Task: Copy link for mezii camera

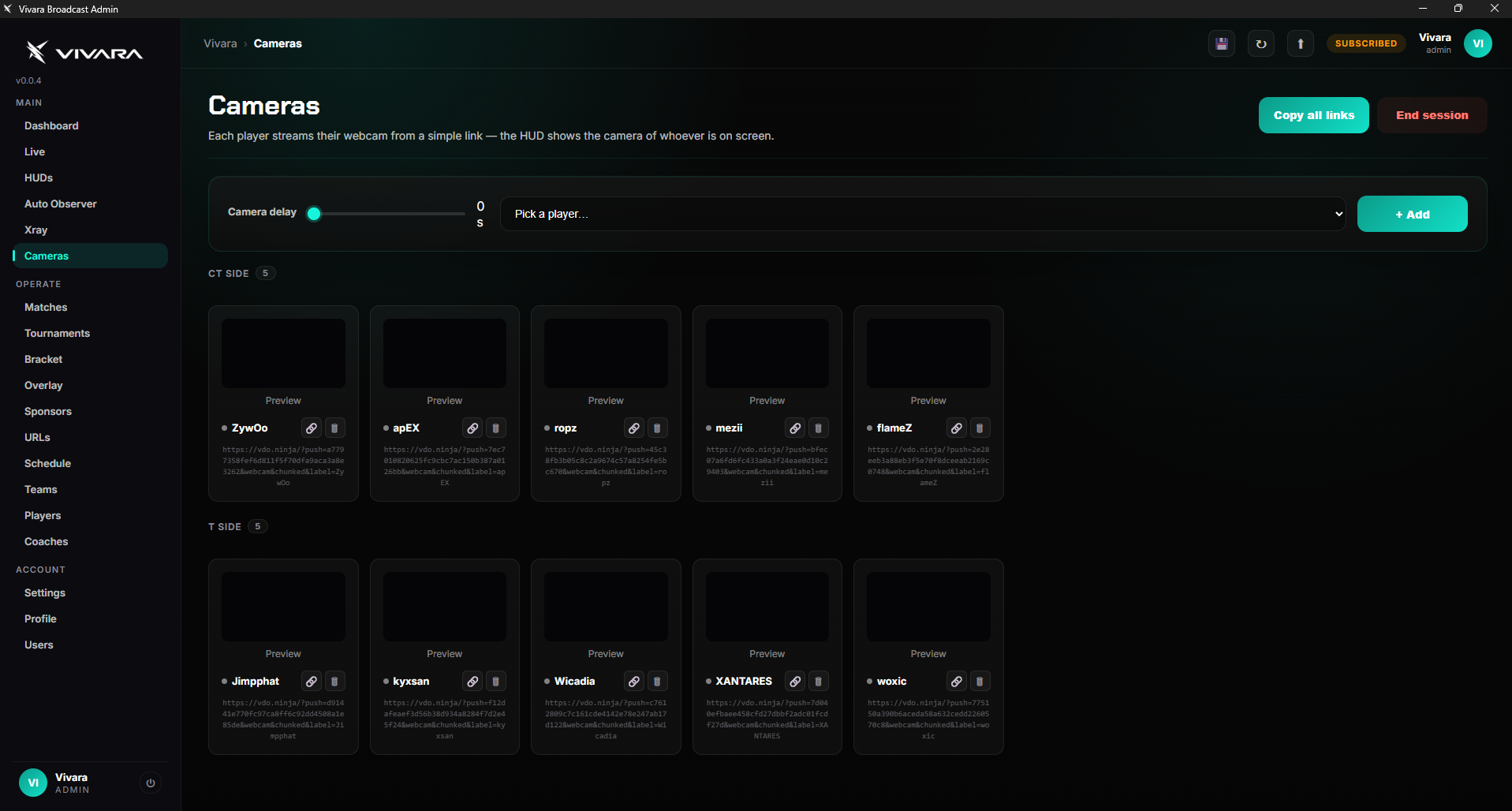Action: coord(795,428)
